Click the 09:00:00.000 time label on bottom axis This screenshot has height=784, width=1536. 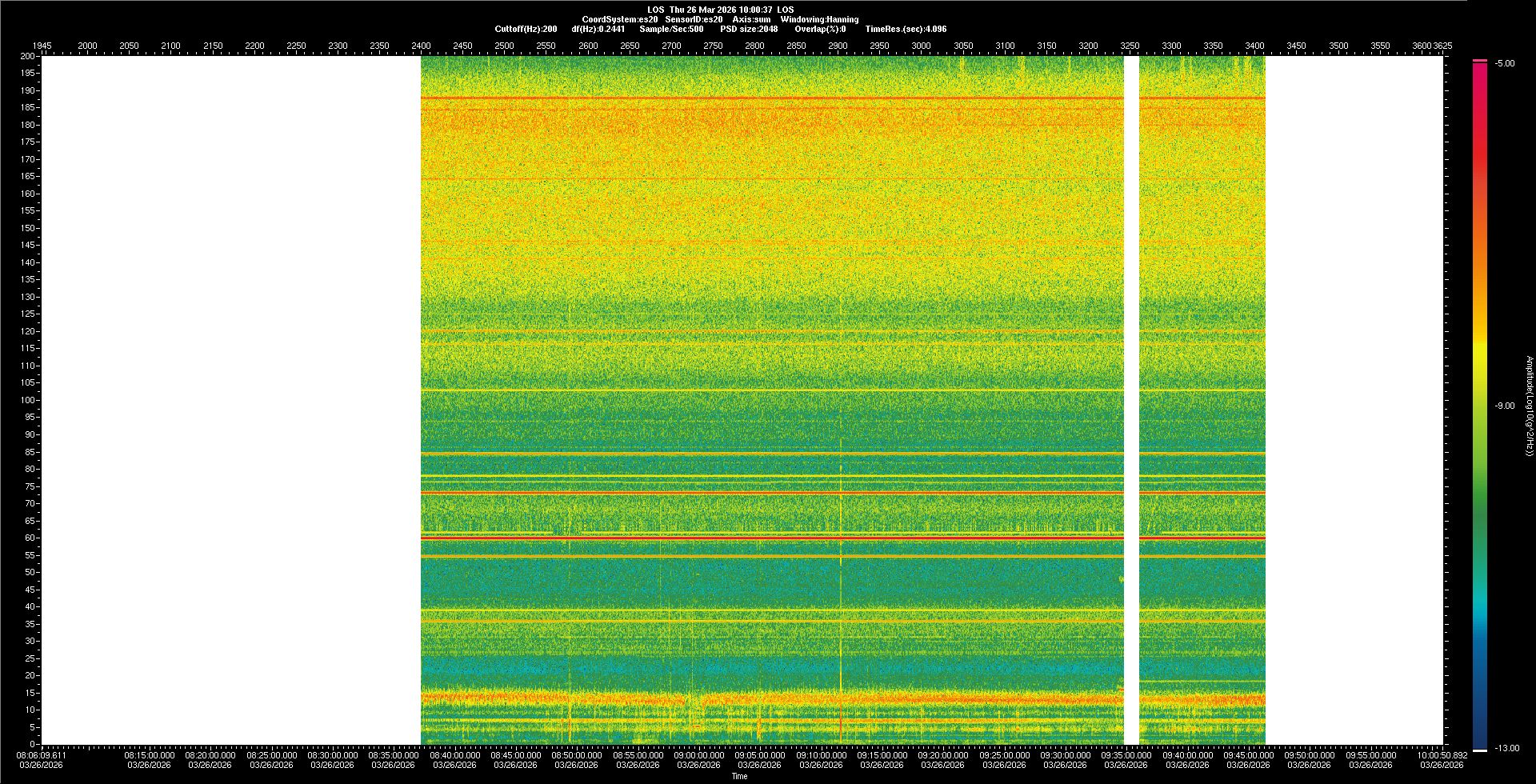click(698, 755)
